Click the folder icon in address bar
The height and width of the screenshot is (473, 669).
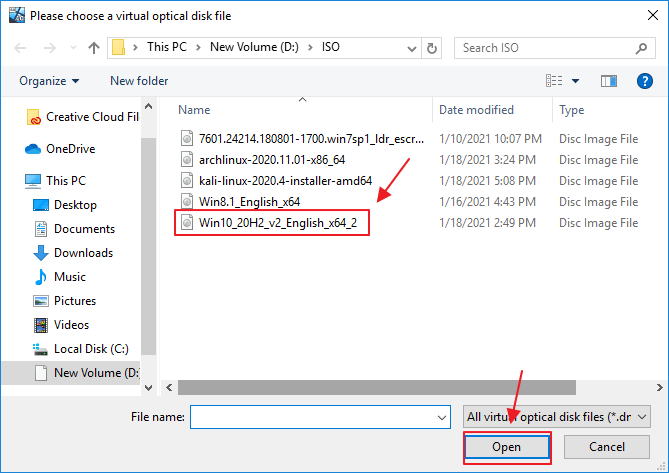pos(118,47)
